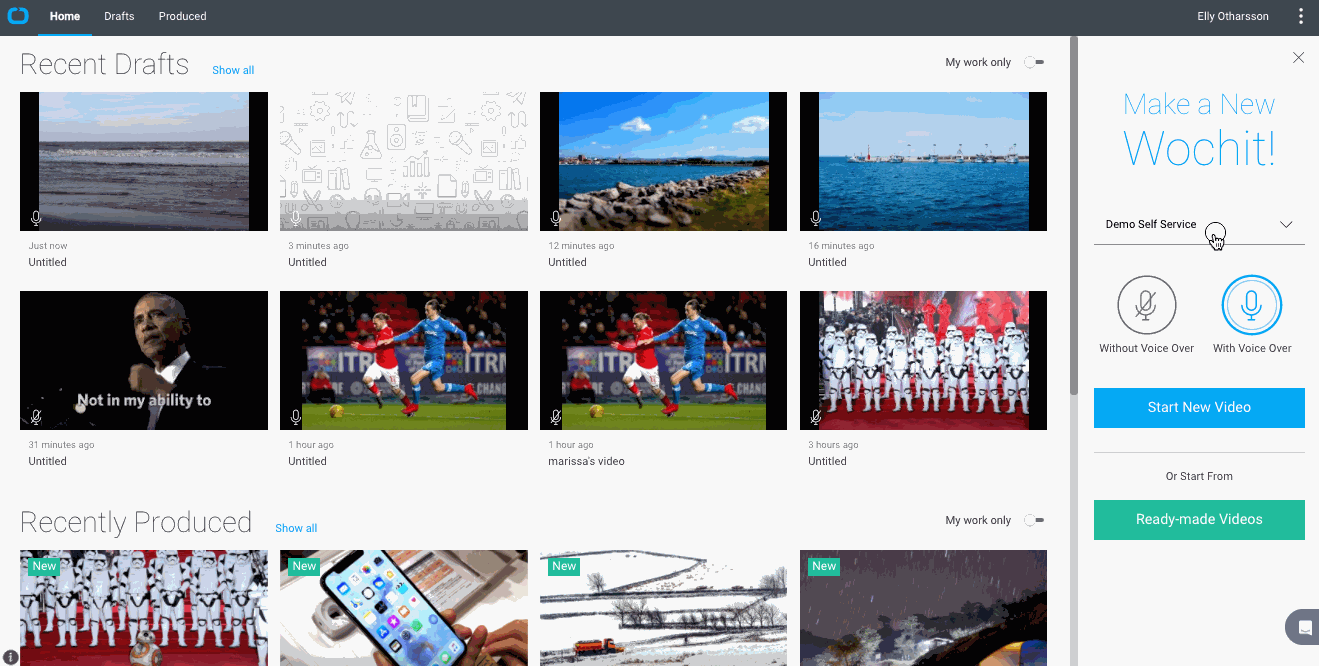Click the 'Or Start From' label
This screenshot has height=666, width=1319.
(1199, 476)
